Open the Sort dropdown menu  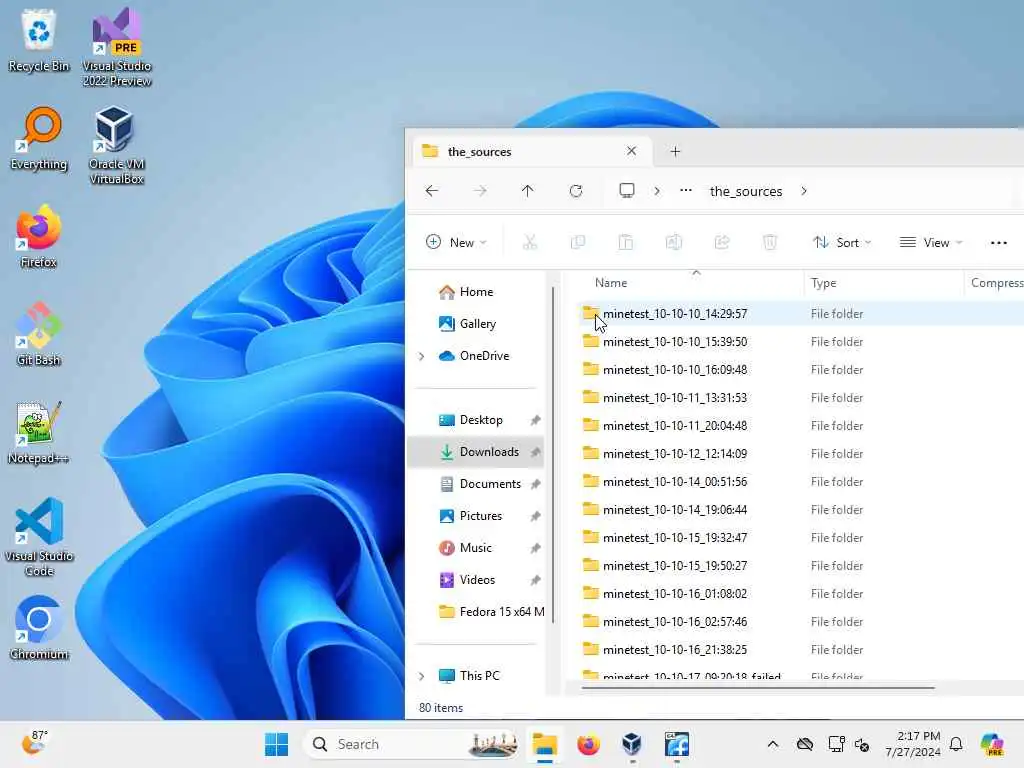842,242
